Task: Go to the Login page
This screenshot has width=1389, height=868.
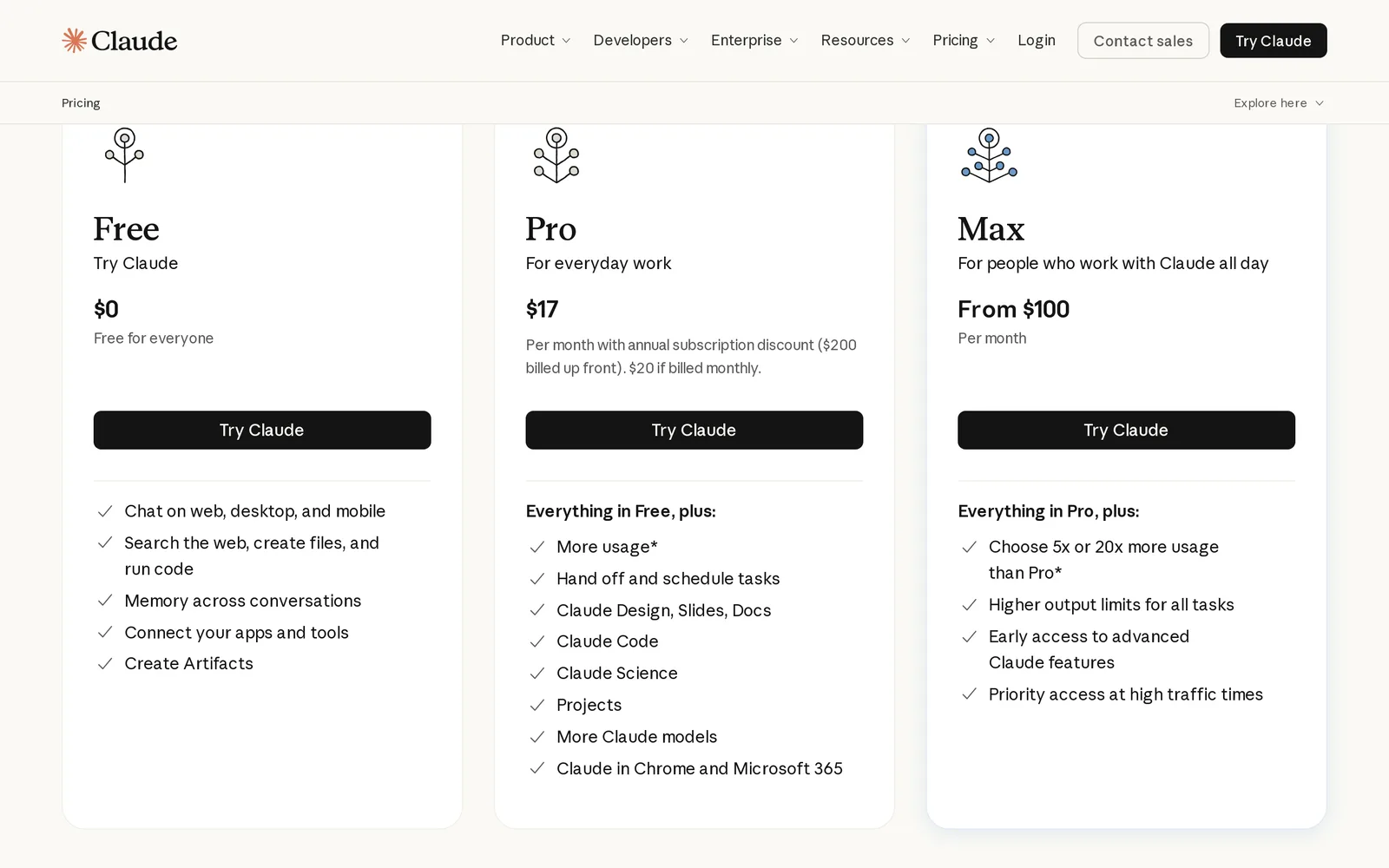Action: click(x=1037, y=40)
